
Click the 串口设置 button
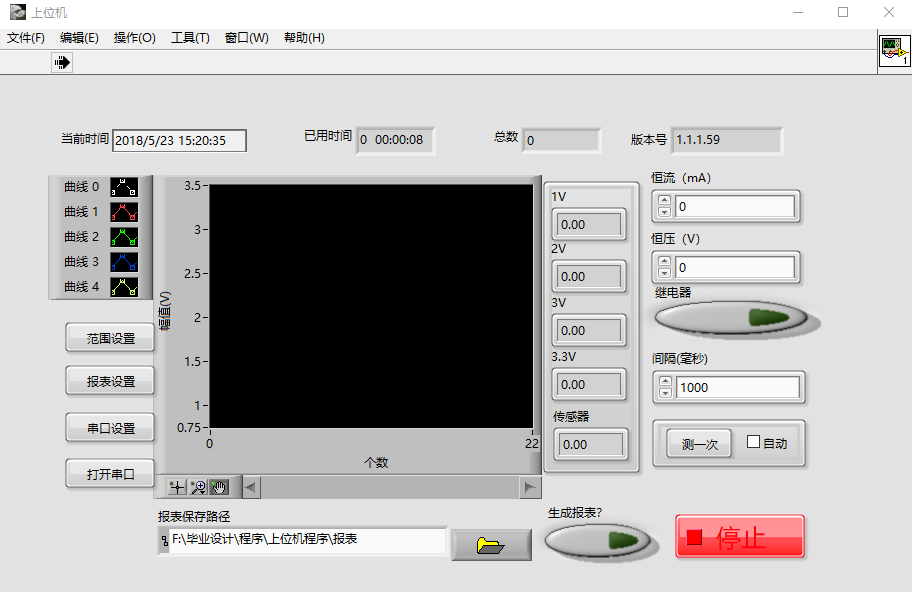[x=110, y=428]
